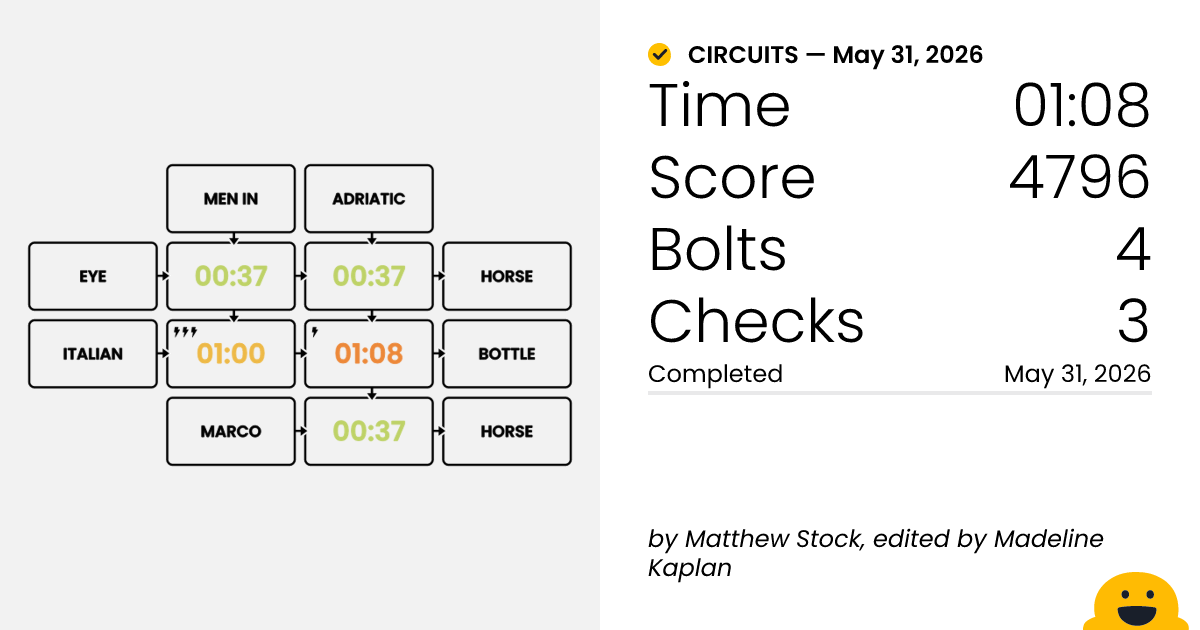Screen dimensions: 1200x630
Task: Click the yellow 01:00 timer cell
Action: 231,354
